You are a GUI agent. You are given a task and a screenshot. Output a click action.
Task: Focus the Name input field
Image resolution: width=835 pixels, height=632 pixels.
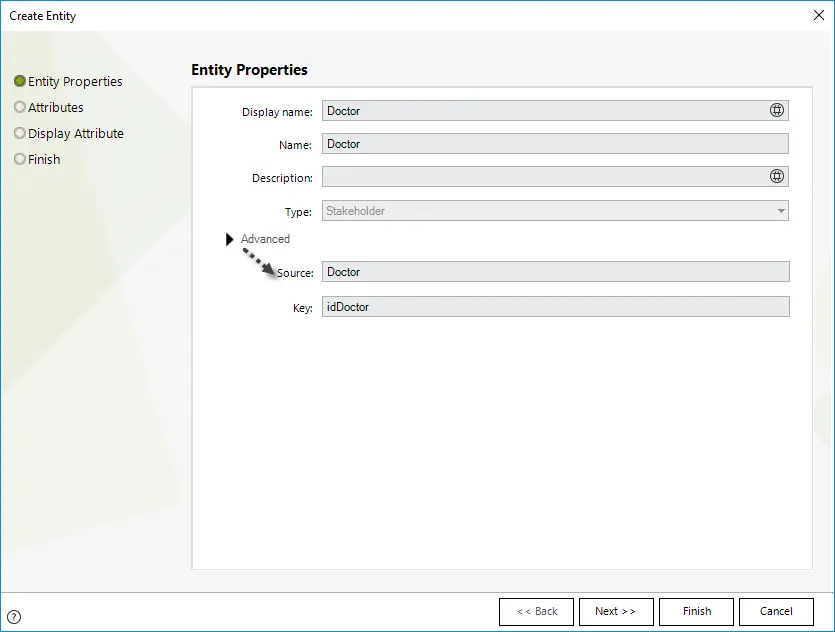[555, 144]
